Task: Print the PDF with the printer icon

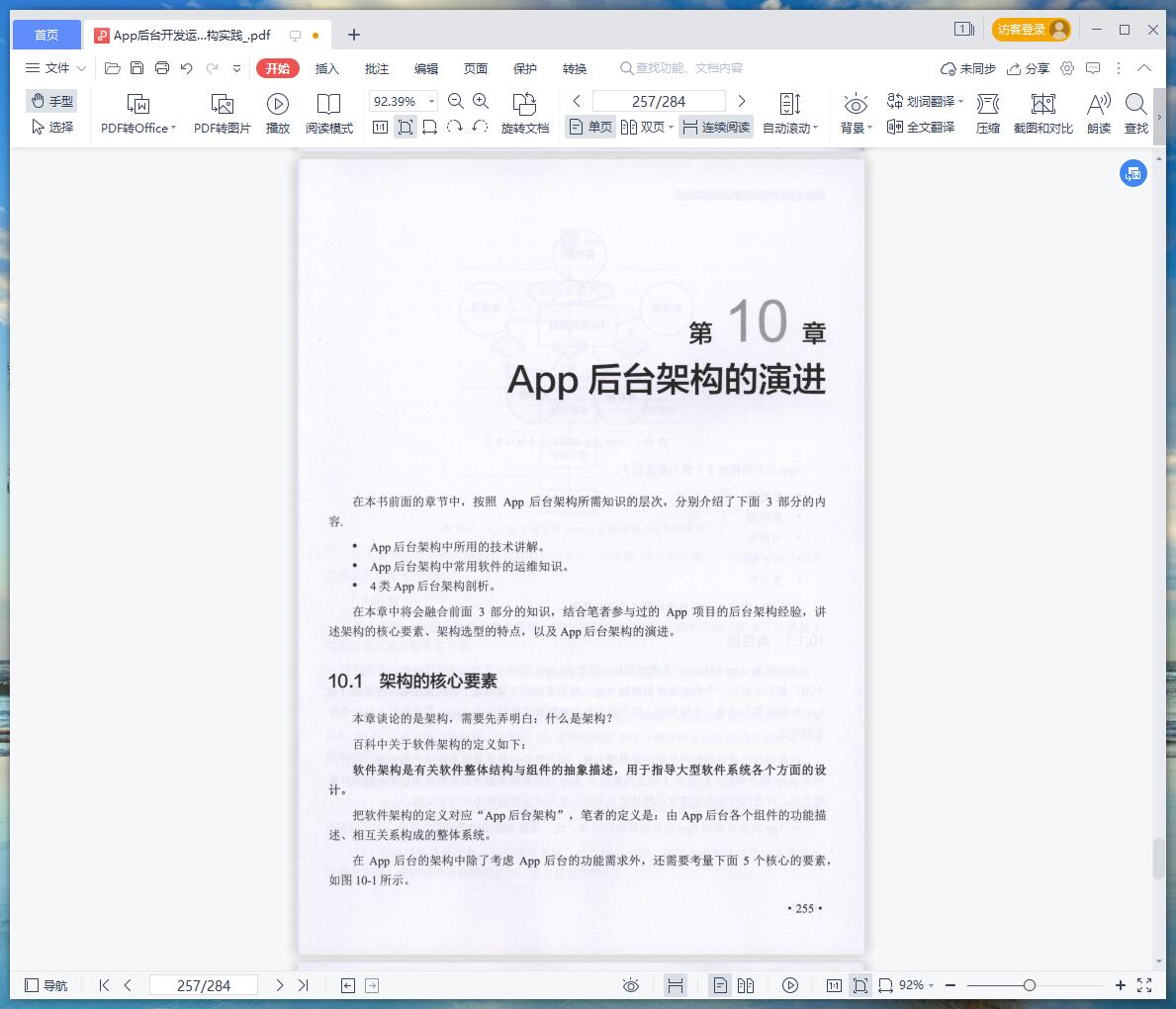Action: (x=162, y=68)
